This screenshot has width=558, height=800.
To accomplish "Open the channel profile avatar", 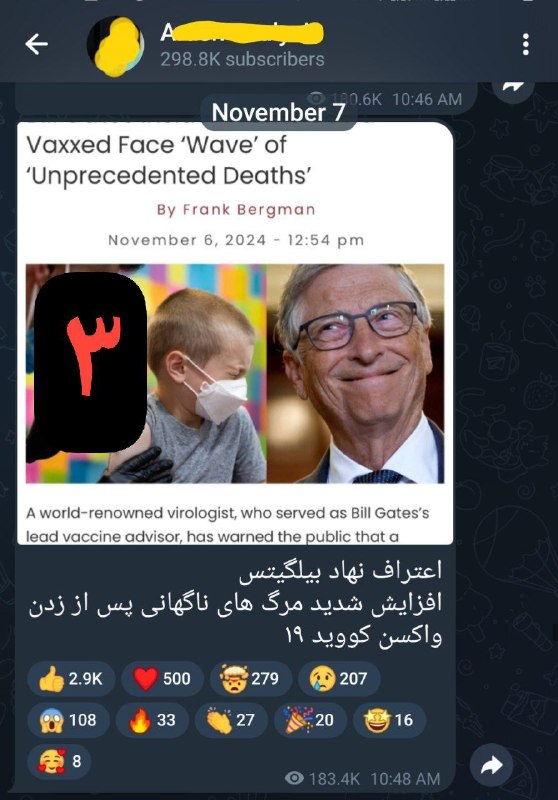I will [x=115, y=46].
